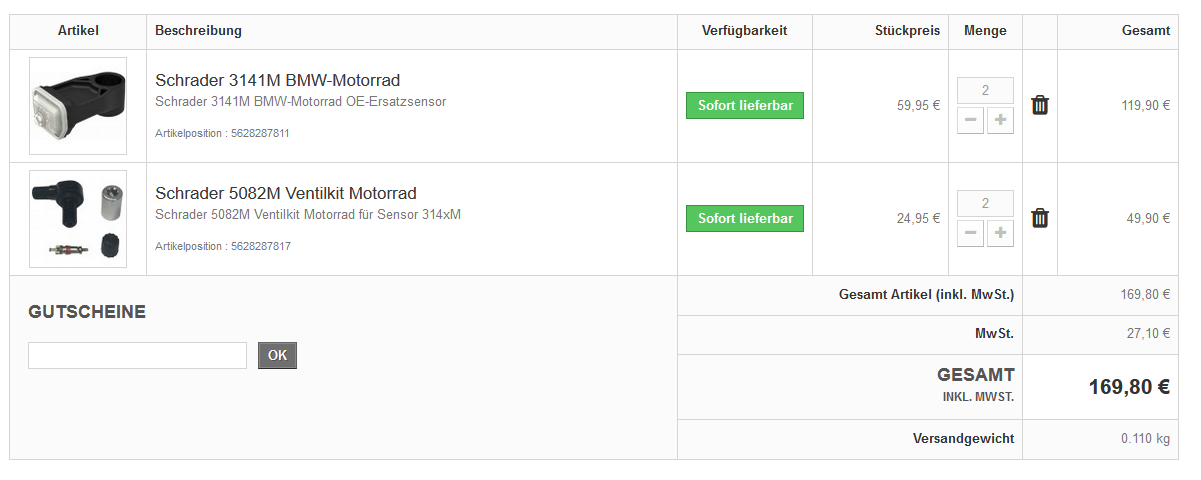
Task: Increase quantity of Schrader 3141M sensor
Action: click(x=1000, y=121)
